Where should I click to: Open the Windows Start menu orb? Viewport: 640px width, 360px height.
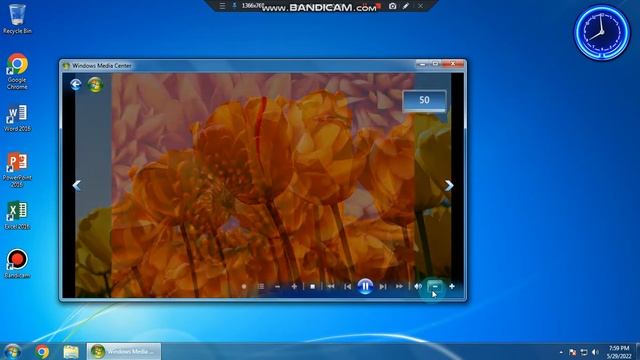coord(13,351)
